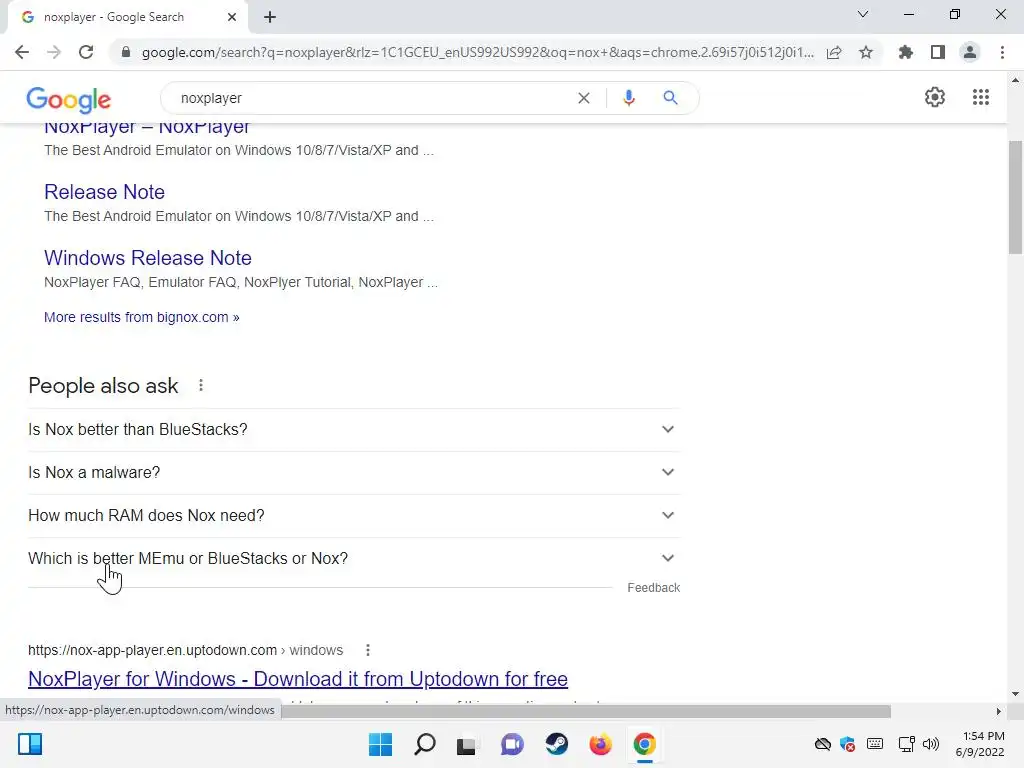This screenshot has height=768, width=1024.
Task: Click in the noxplayer search field
Action: click(372, 98)
